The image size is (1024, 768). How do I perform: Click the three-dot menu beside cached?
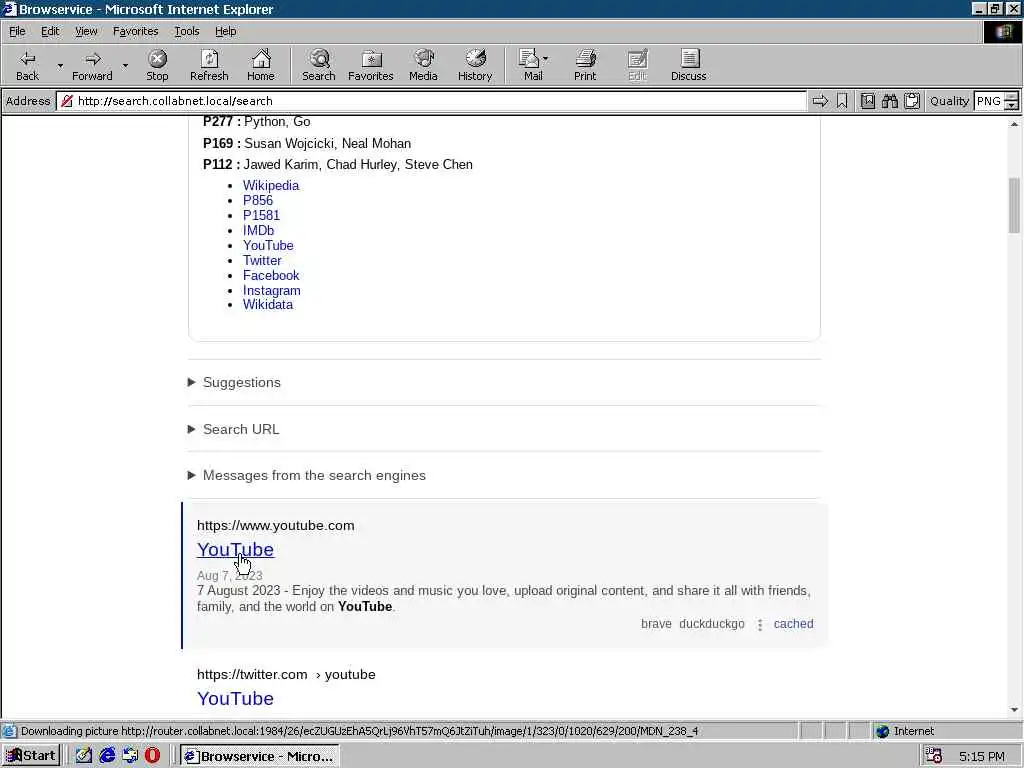[x=760, y=625]
